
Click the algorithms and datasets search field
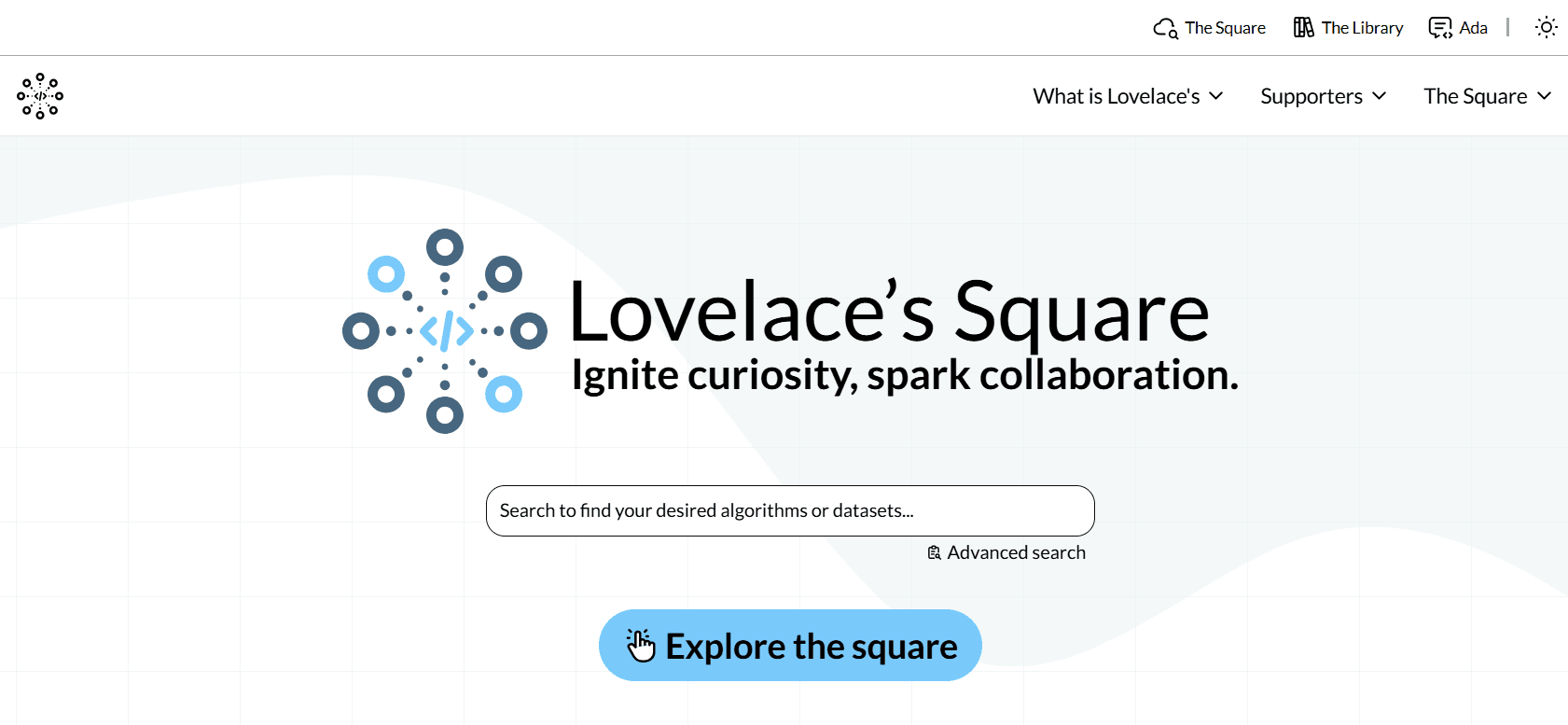(789, 510)
